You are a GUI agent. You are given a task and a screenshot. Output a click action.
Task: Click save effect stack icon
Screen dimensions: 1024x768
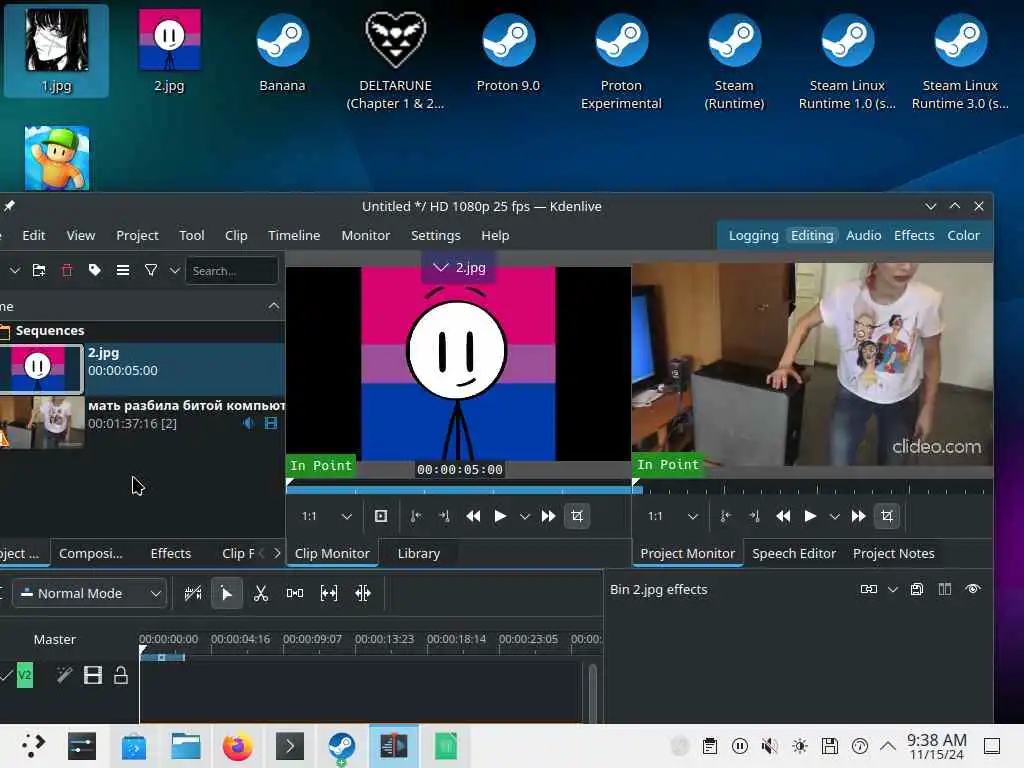click(917, 589)
